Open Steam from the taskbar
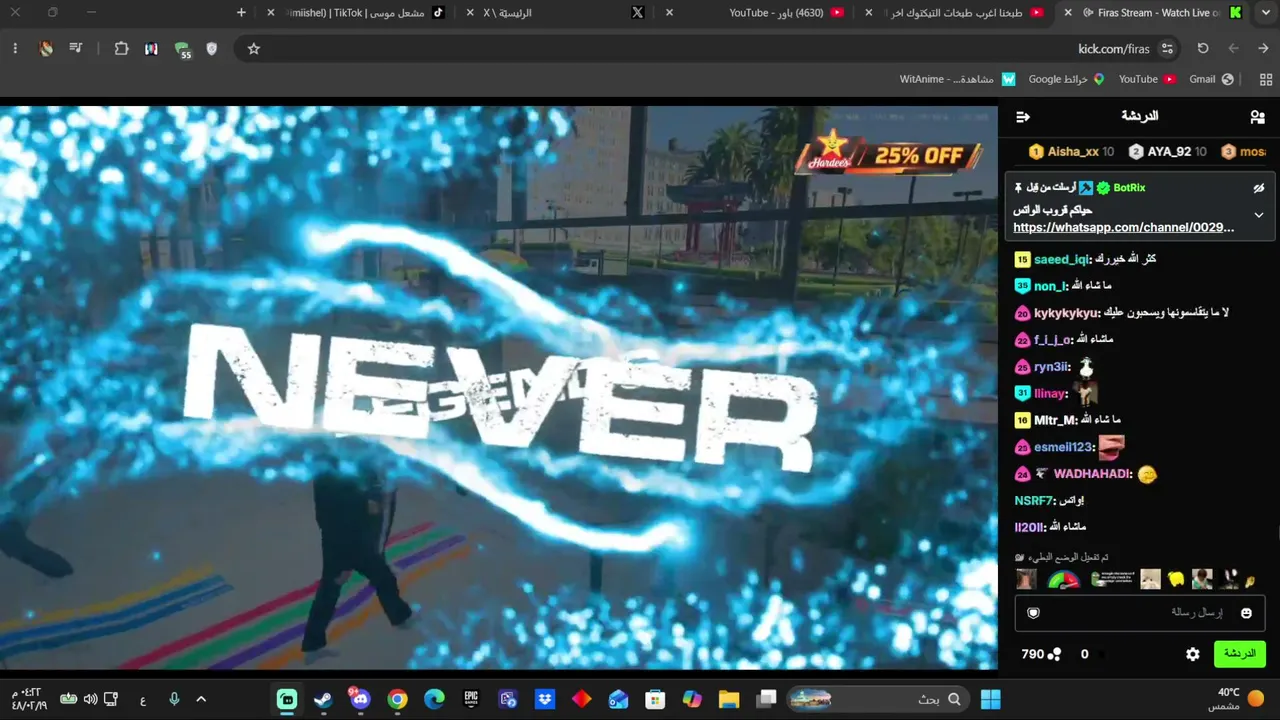Image resolution: width=1280 pixels, height=720 pixels. [x=323, y=699]
